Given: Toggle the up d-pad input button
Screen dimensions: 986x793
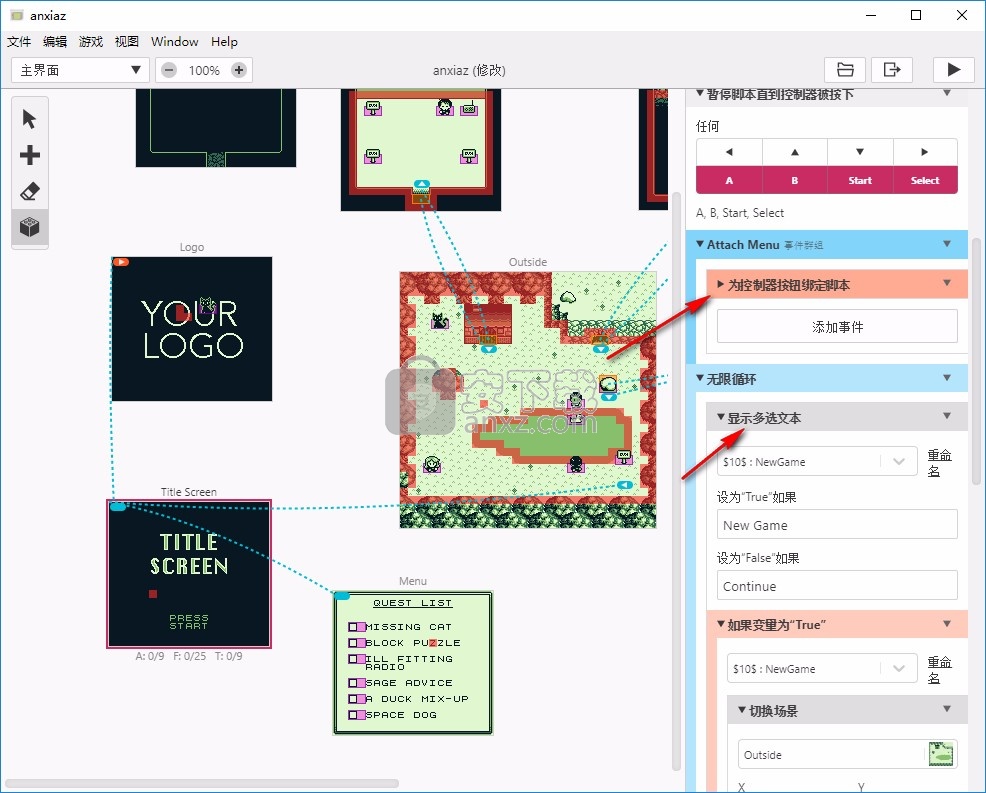Looking at the screenshot, I should tap(795, 152).
